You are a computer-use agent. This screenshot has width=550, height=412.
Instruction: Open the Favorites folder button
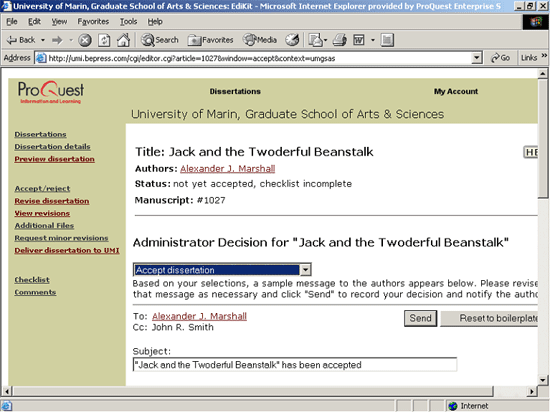(210, 40)
